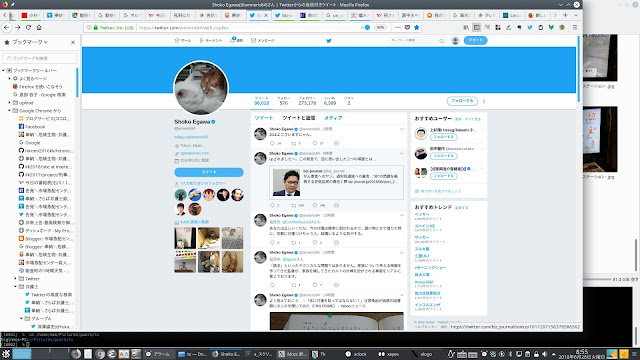Bookmark this page with the blue star
The width and height of the screenshot is (640, 360).
tap(416, 27)
